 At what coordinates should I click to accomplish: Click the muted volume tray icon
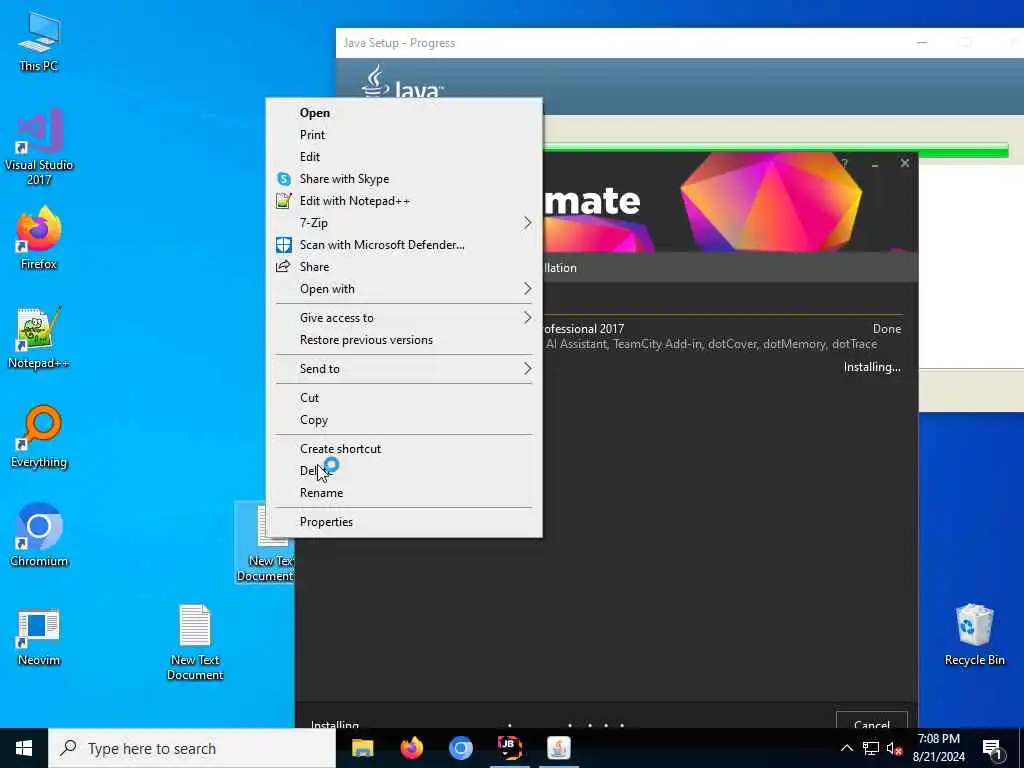tap(894, 748)
